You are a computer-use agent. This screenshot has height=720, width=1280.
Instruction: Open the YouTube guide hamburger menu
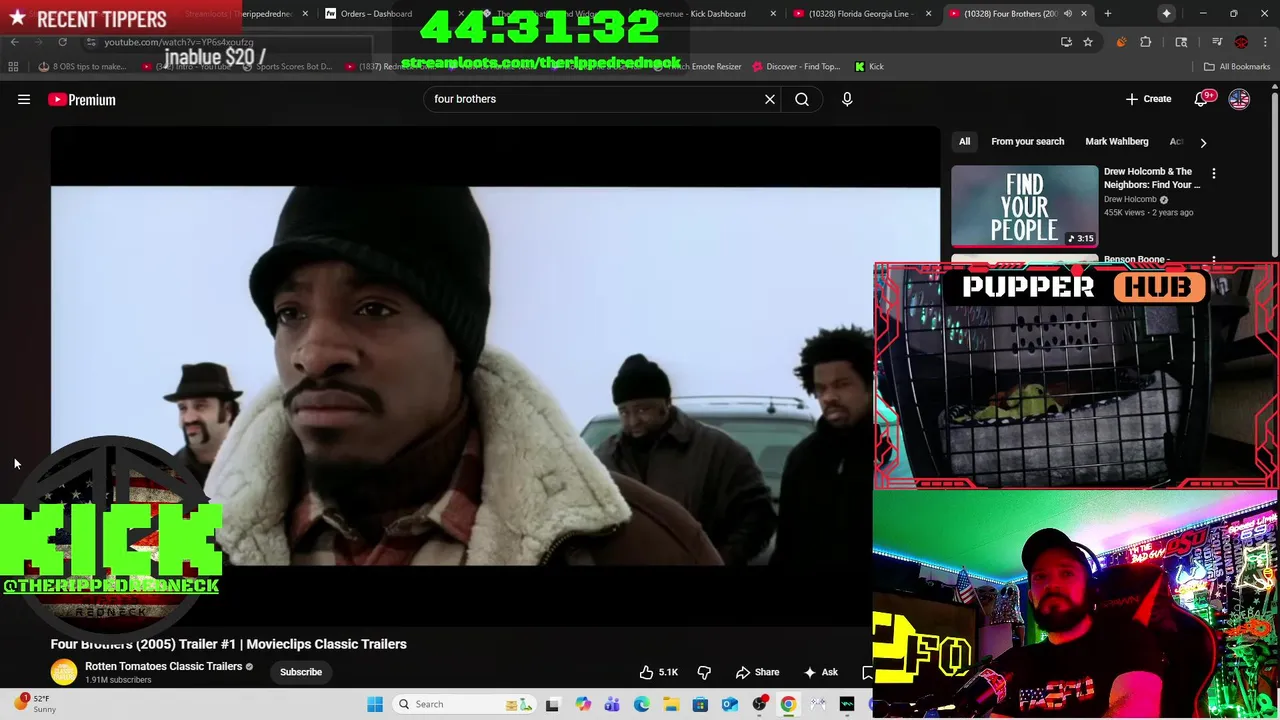tap(24, 99)
